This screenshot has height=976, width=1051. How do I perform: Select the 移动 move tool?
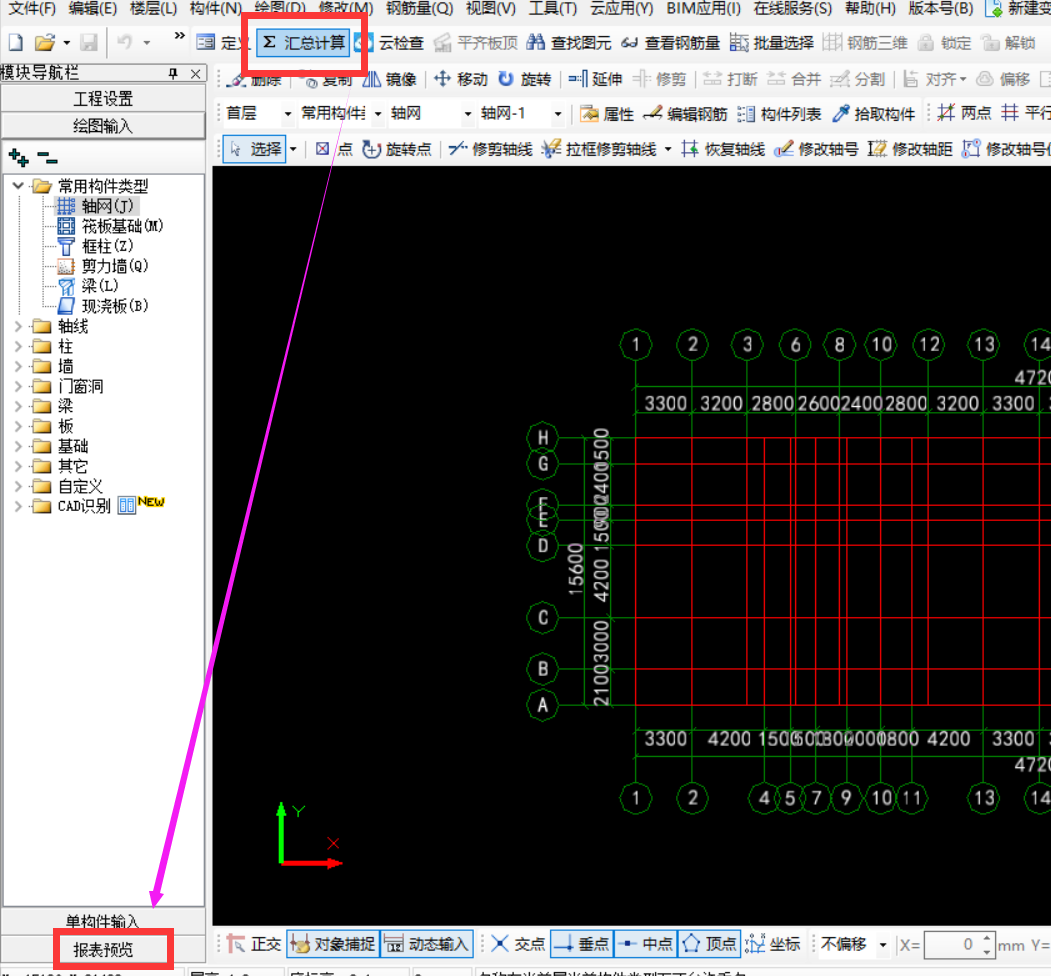(461, 79)
